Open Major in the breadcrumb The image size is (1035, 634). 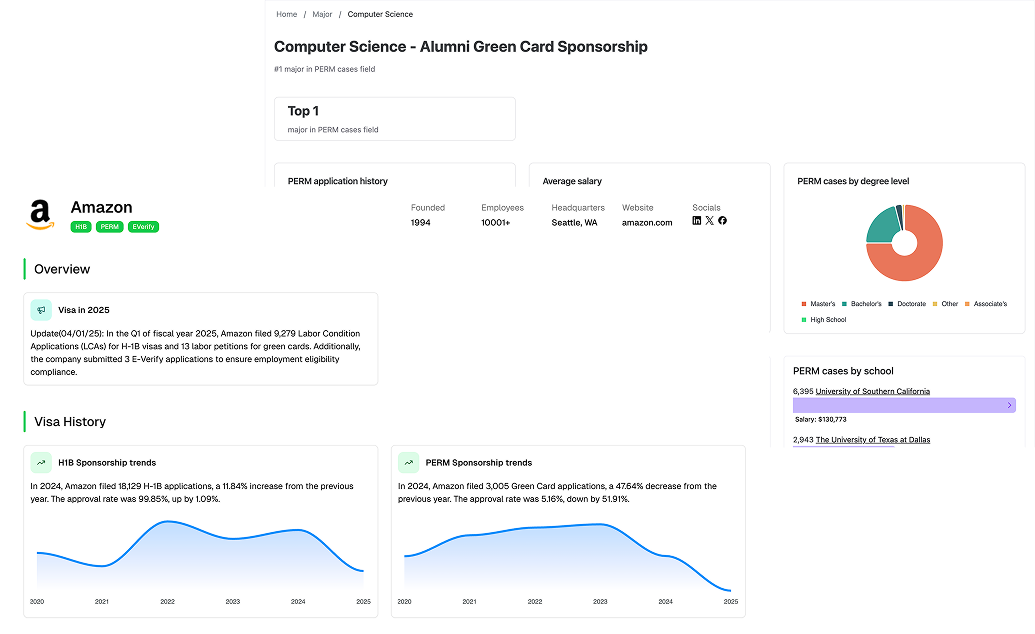click(x=322, y=14)
